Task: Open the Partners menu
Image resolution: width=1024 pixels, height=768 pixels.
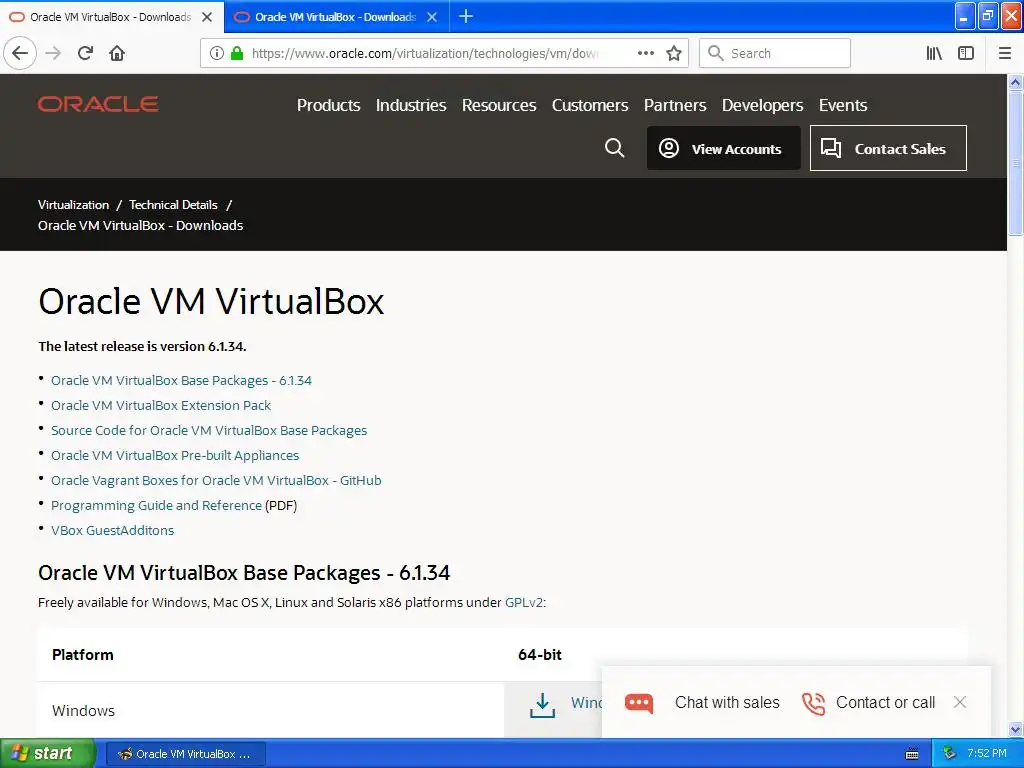Action: tap(675, 105)
